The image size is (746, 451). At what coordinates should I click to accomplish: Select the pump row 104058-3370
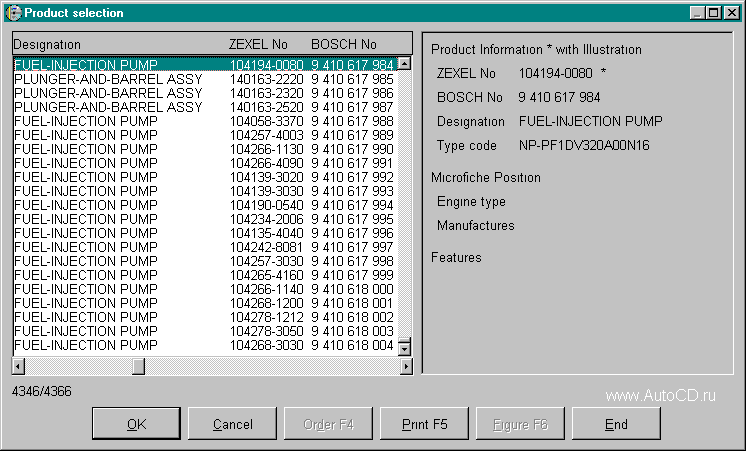[205, 121]
